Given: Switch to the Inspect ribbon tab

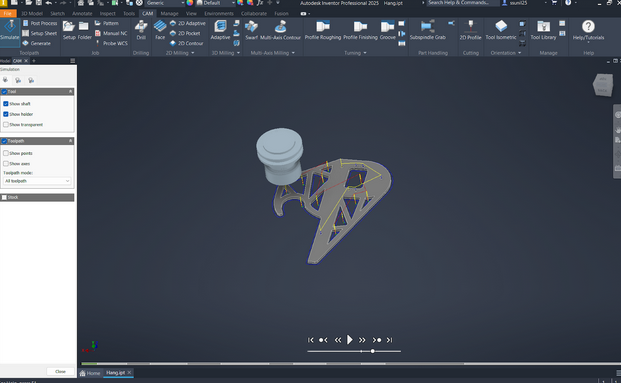Looking at the screenshot, I should 108,13.
